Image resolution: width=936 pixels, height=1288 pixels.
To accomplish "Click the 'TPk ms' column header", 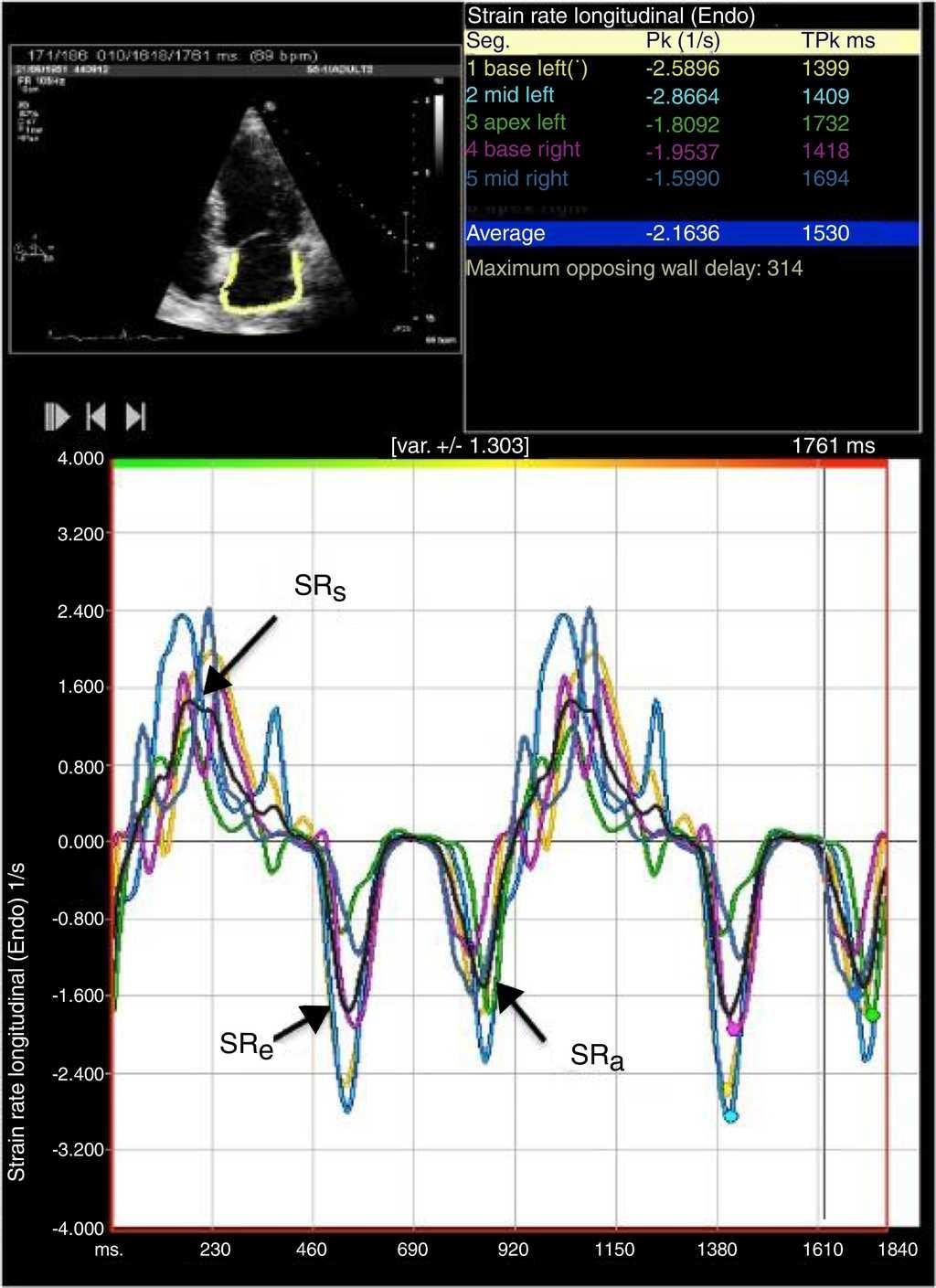I will pos(837,41).
